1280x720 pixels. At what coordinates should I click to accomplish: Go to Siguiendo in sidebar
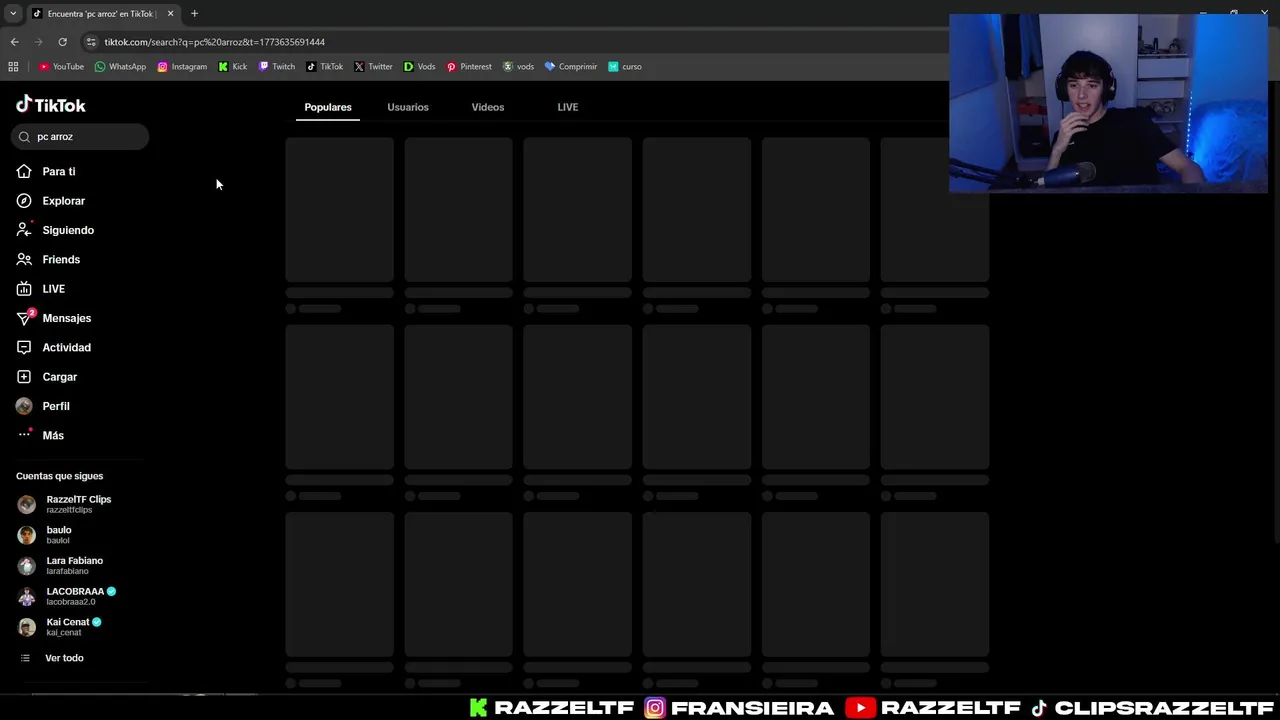[x=55, y=230]
